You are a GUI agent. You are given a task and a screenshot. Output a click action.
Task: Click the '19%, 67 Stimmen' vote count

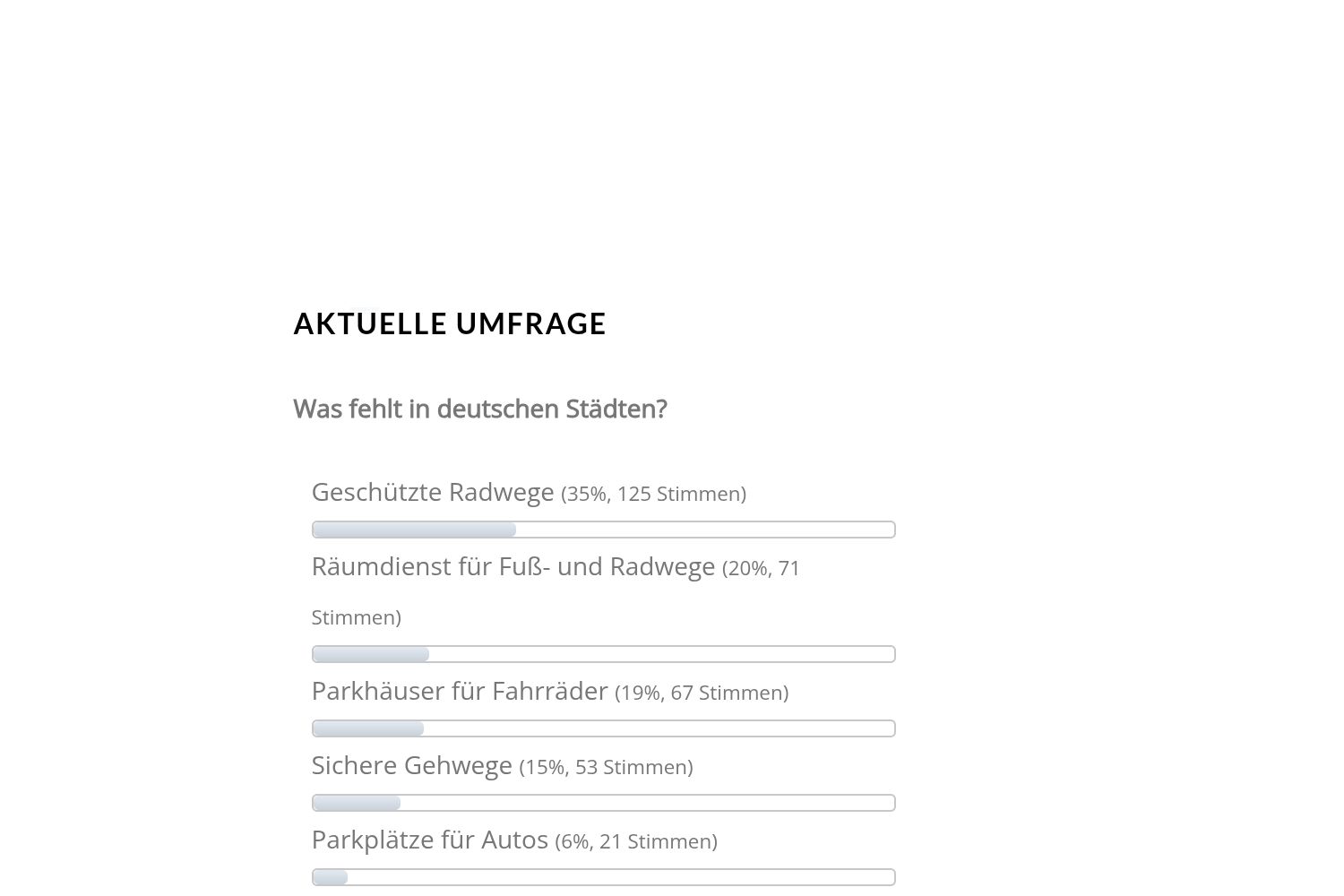pos(702,693)
